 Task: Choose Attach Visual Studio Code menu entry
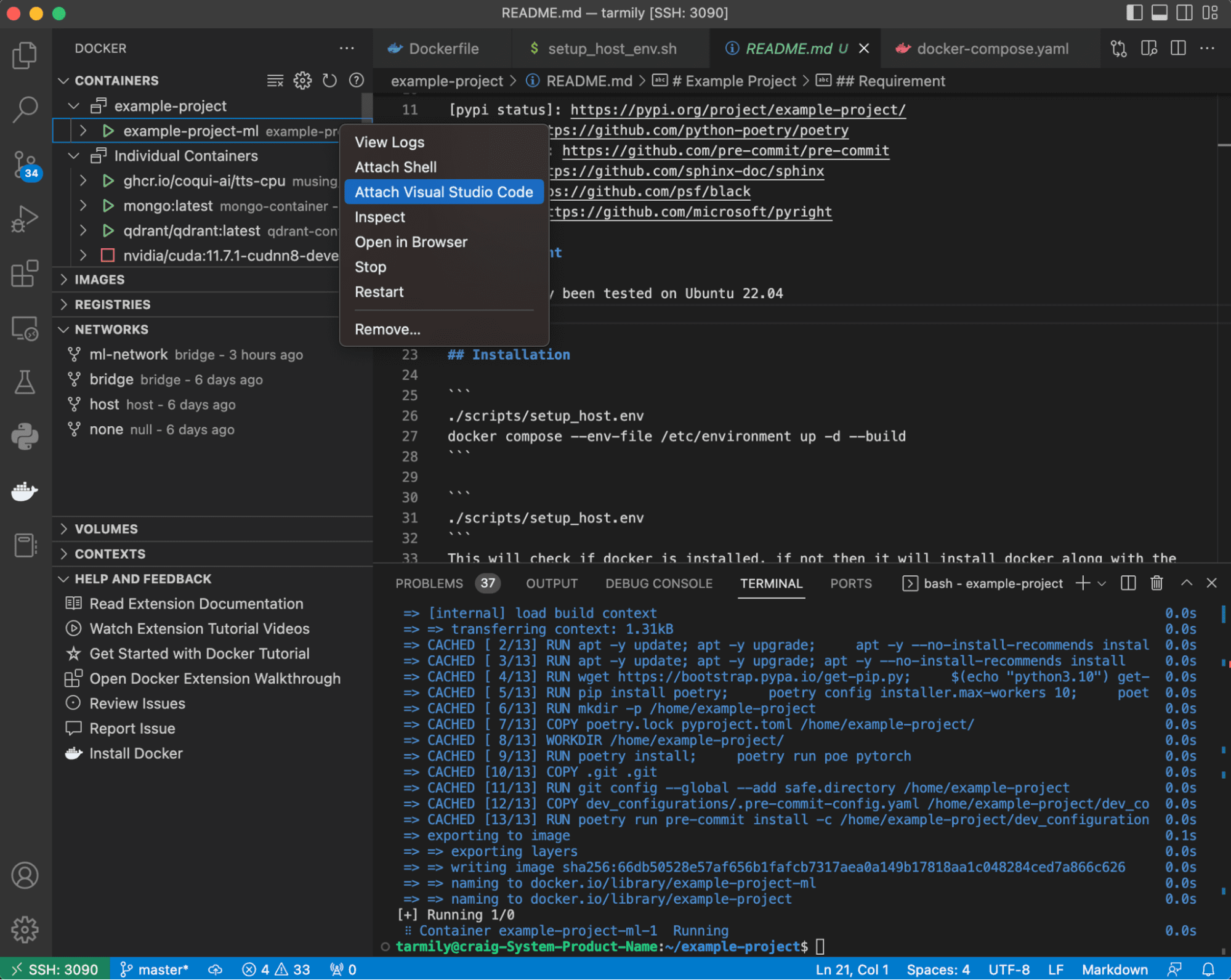pos(443,192)
